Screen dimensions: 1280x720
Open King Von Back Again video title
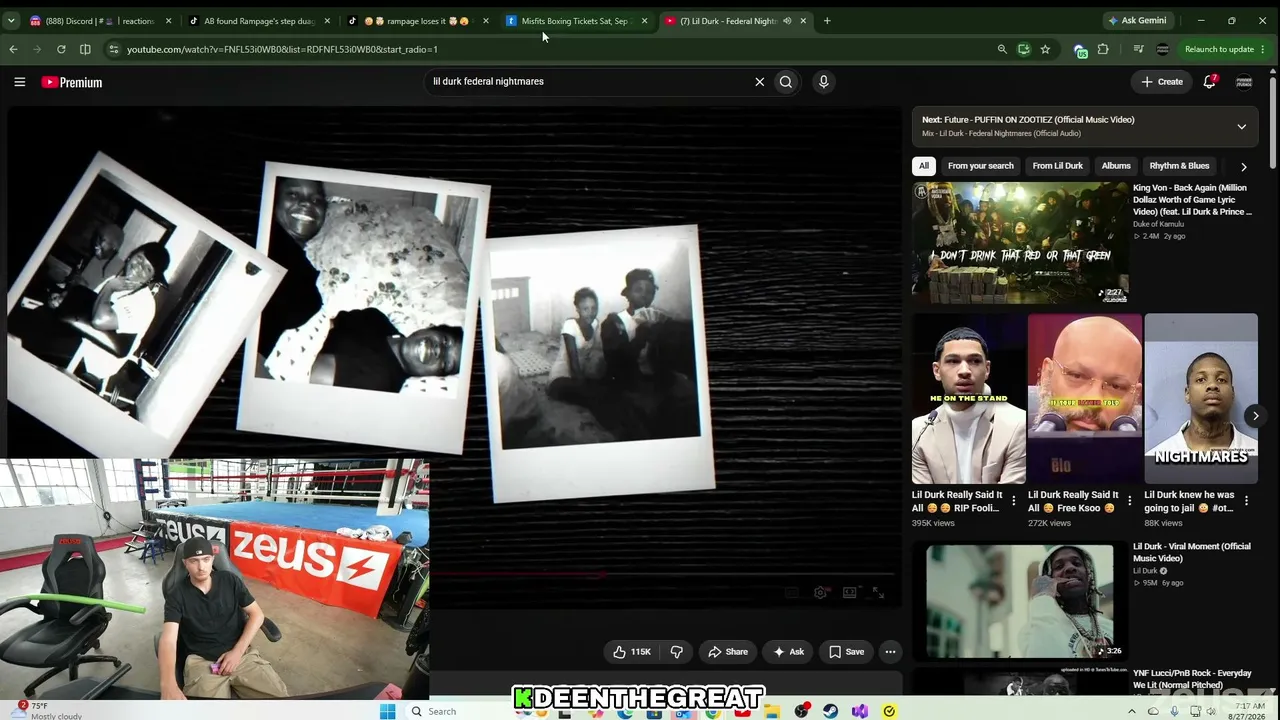pyautogui.click(x=1192, y=200)
